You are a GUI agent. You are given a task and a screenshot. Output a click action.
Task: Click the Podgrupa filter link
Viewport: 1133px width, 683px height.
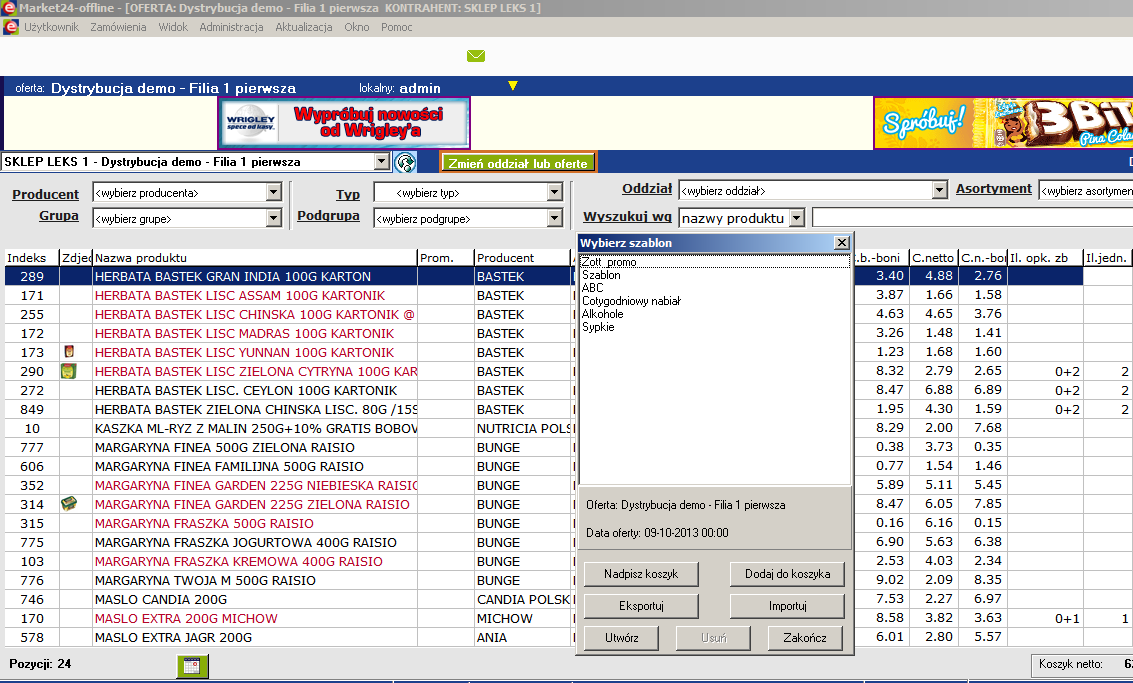point(328,215)
